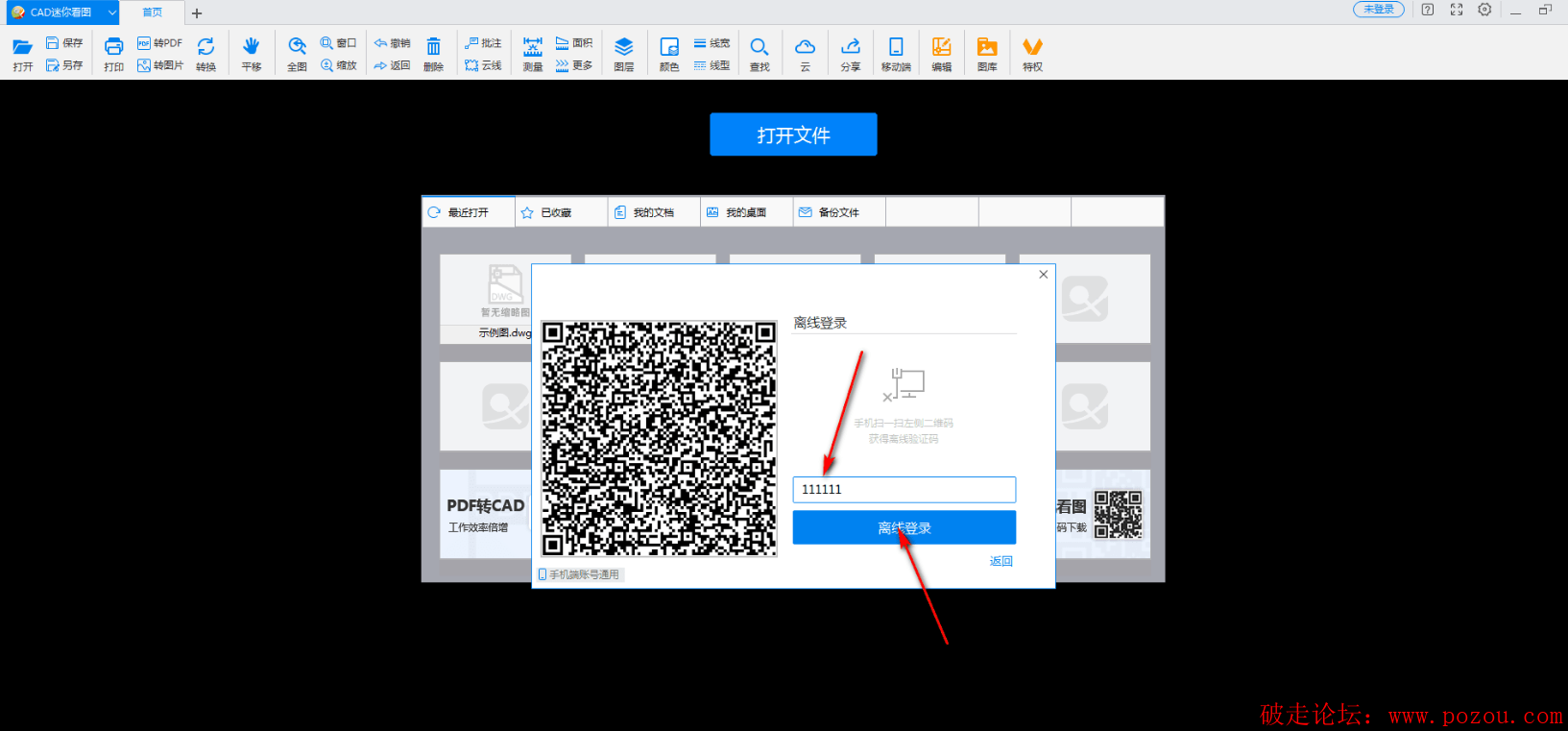This screenshot has width=1568, height=731.
Task: Select the 线宽 (Line width) option
Action: tap(712, 43)
